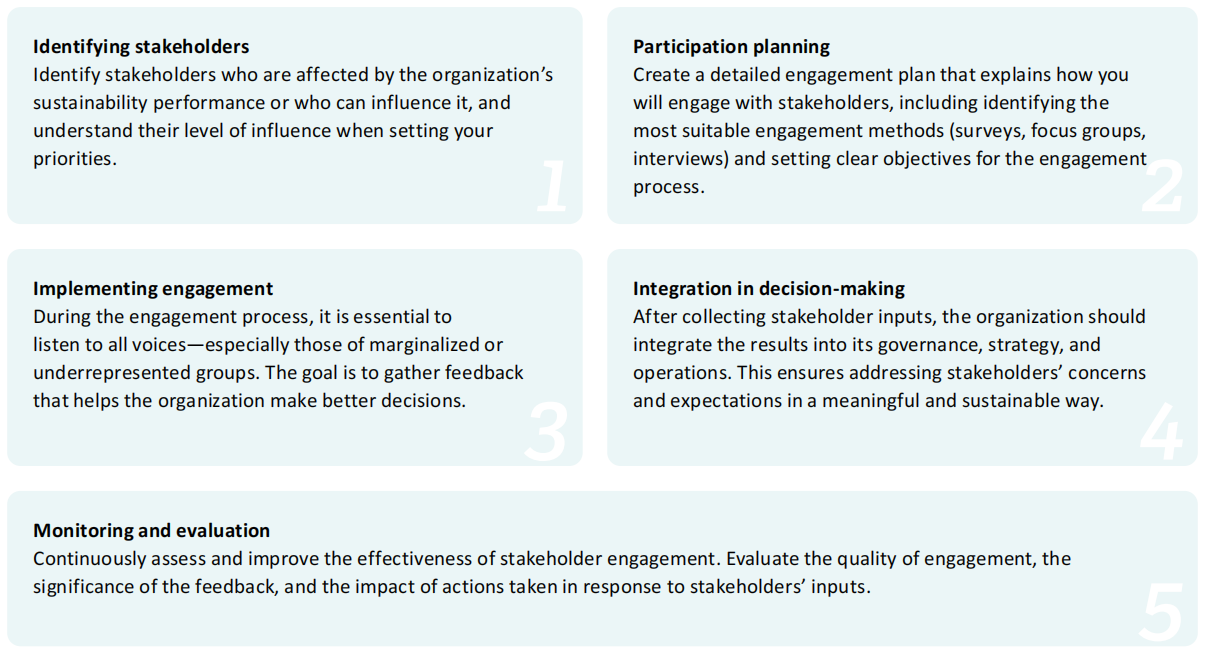Select the "Participation planning" heading
This screenshot has height=651, width=1205.
coord(731,47)
